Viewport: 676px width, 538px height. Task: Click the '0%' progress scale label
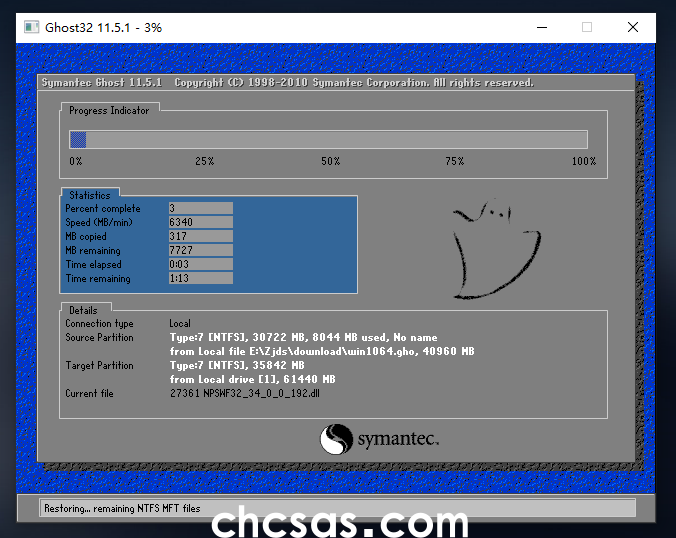(76, 161)
